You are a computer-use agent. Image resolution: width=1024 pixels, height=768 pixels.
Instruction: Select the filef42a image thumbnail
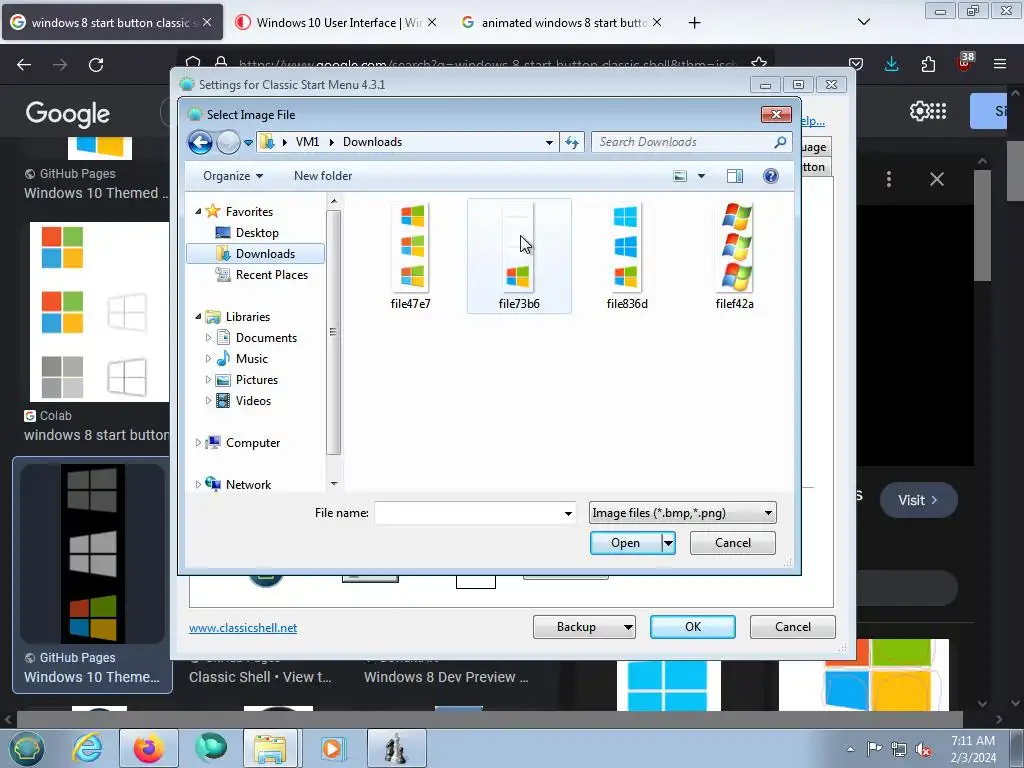[736, 247]
